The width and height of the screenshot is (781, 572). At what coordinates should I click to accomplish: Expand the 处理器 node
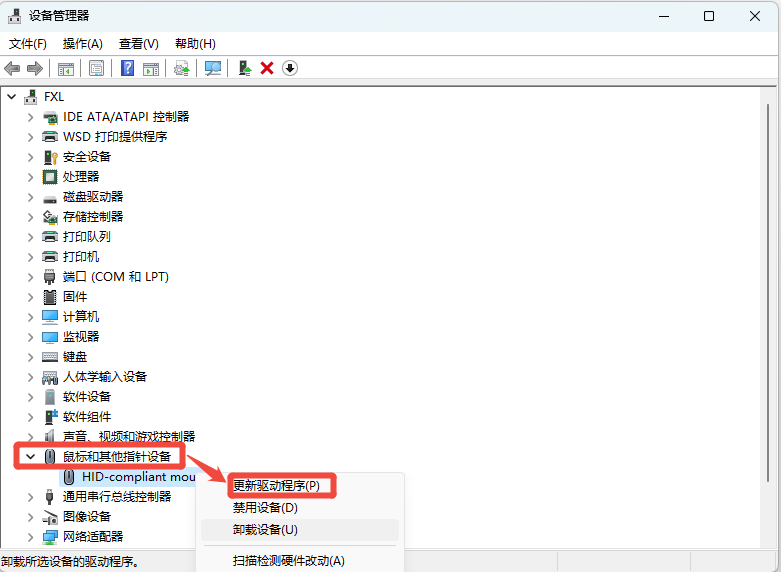coord(30,177)
